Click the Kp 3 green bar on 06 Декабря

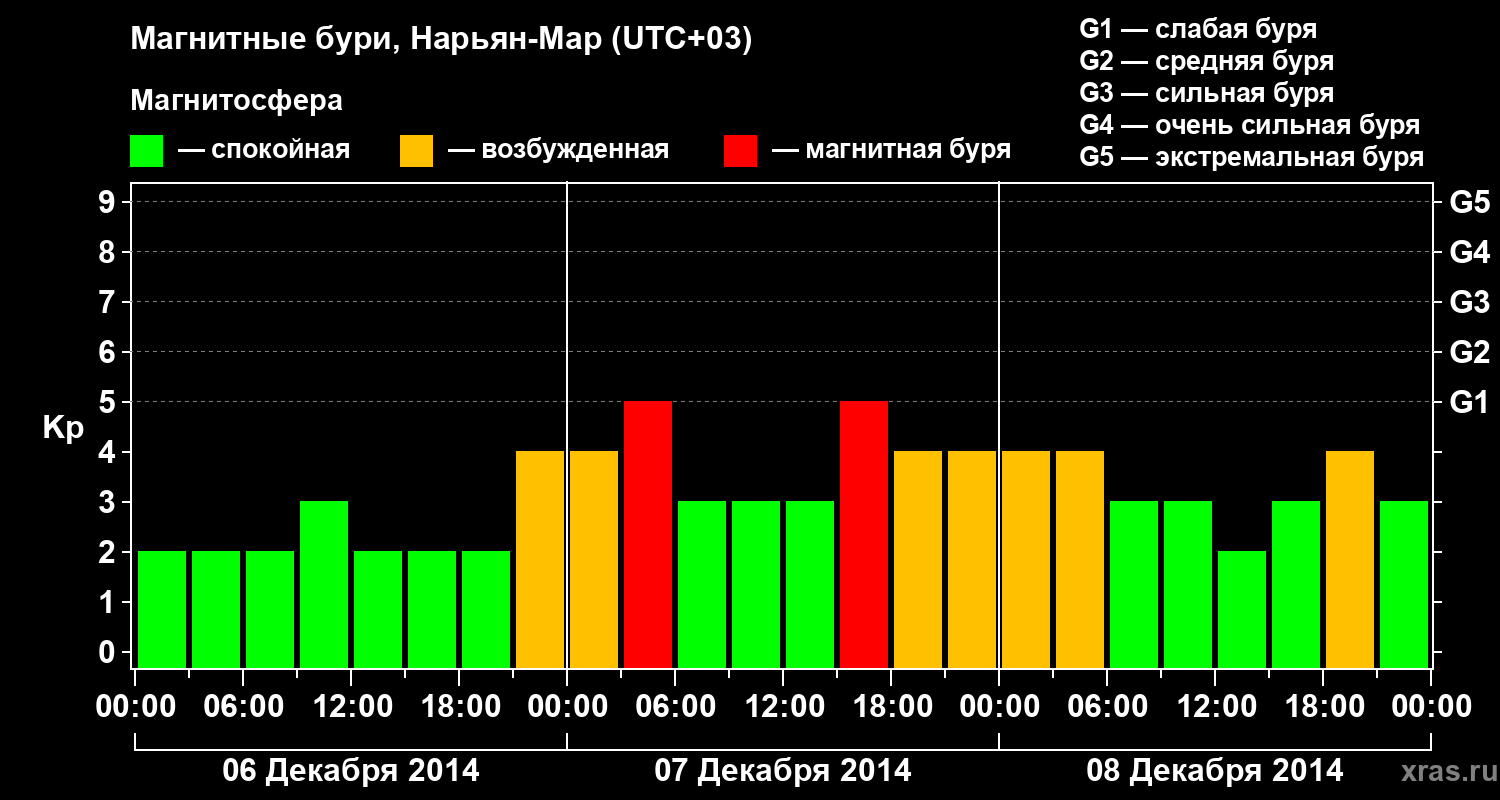click(x=324, y=584)
